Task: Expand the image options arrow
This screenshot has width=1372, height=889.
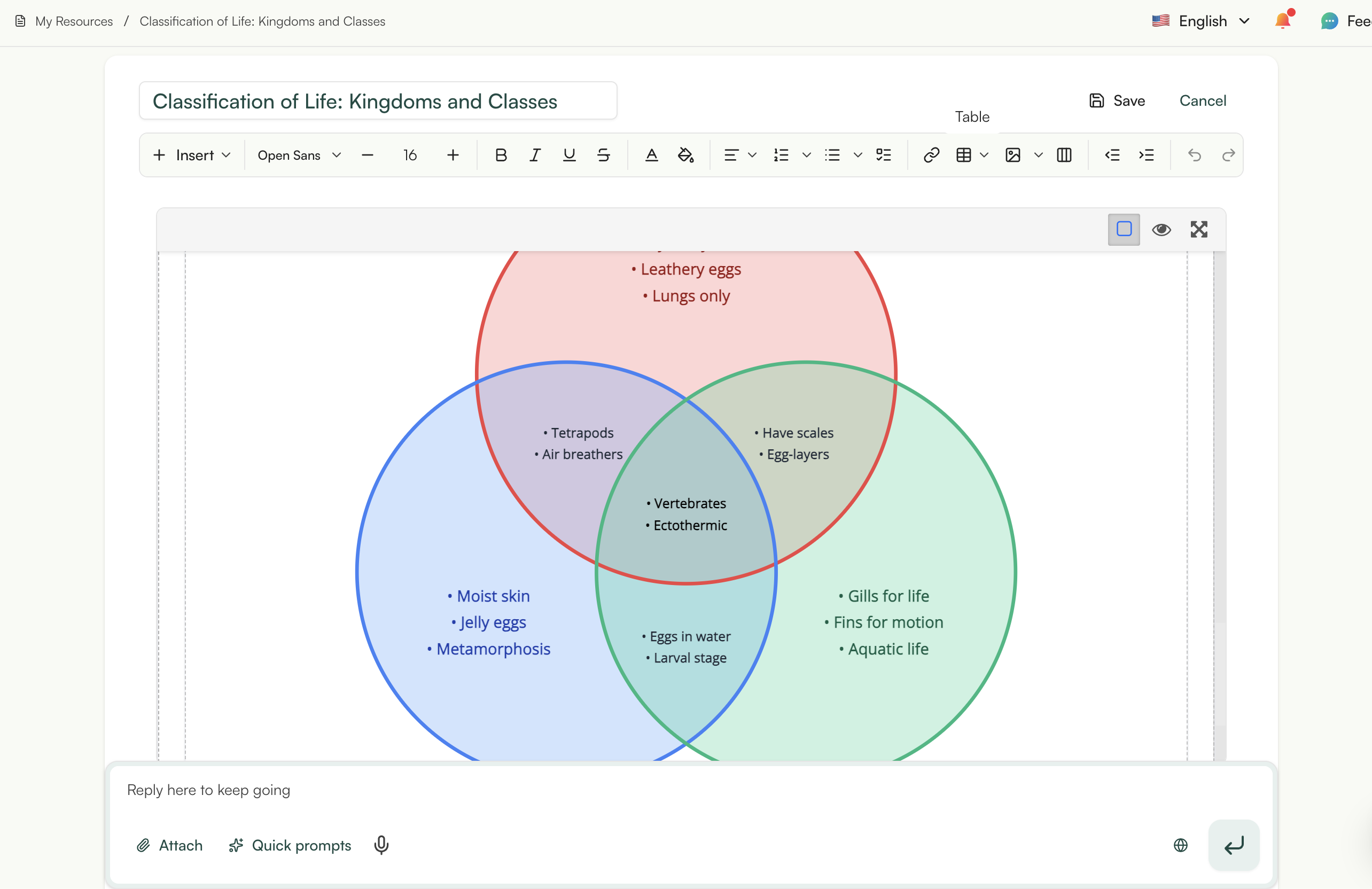Action: 1039,155
